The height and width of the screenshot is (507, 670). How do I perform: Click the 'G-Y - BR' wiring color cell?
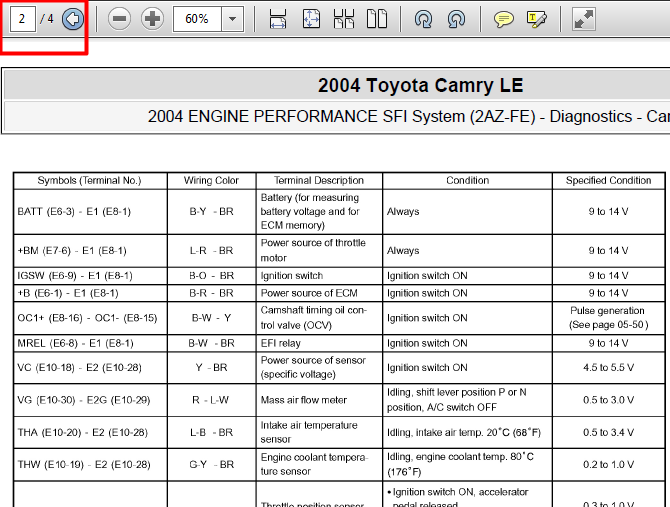pos(212,465)
